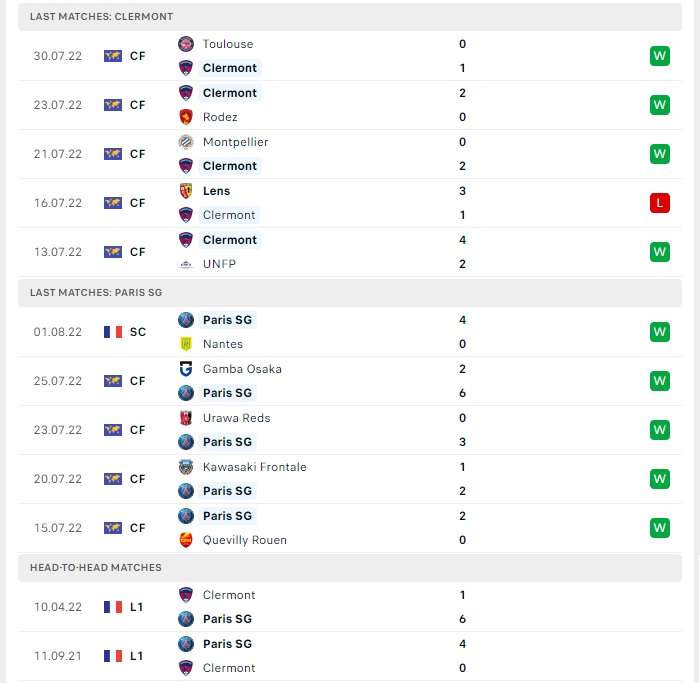The image size is (700, 683).
Task: Click the French flag next to SC on 01.08.22
Action: (113, 332)
